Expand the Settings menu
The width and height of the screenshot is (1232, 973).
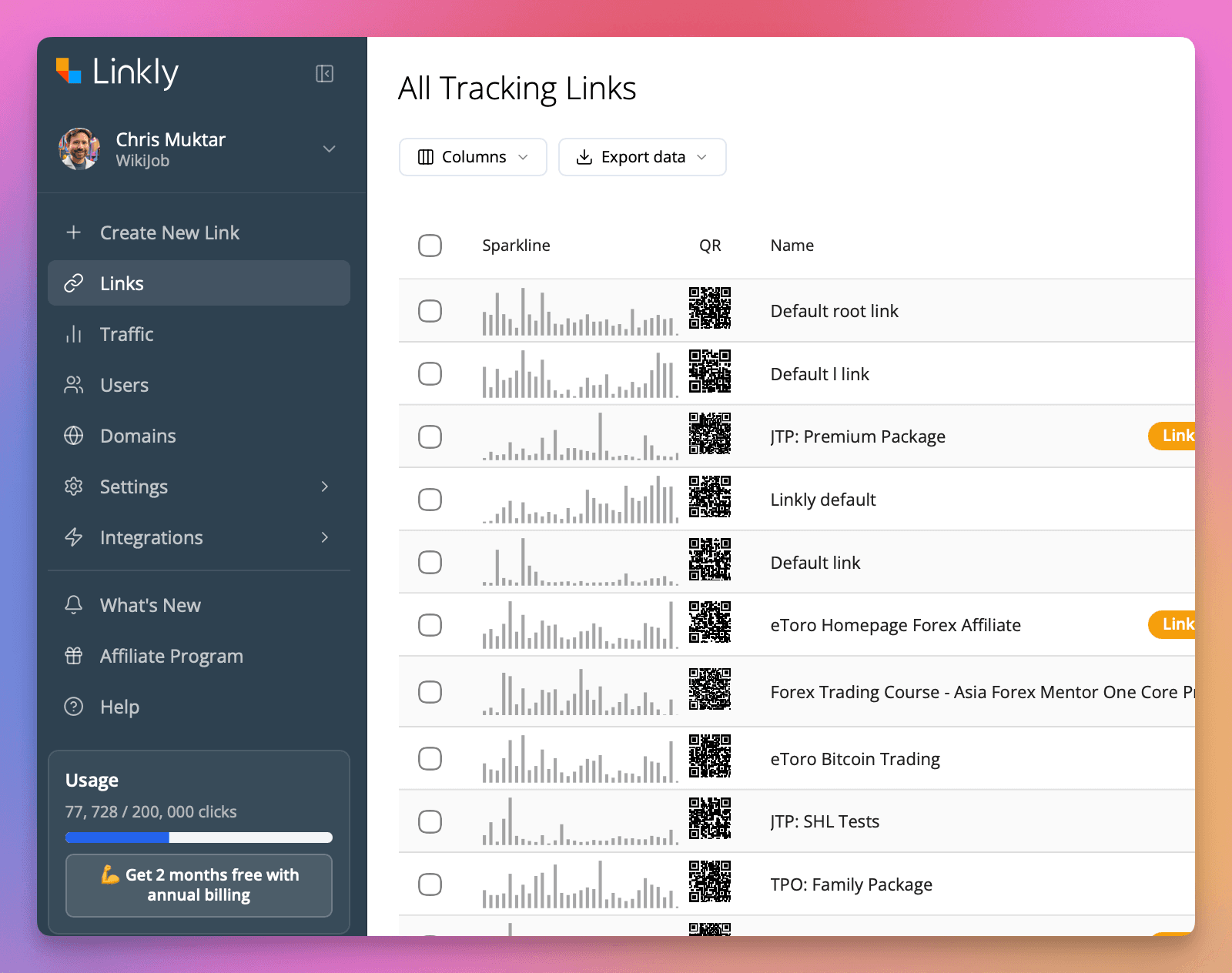tap(133, 486)
